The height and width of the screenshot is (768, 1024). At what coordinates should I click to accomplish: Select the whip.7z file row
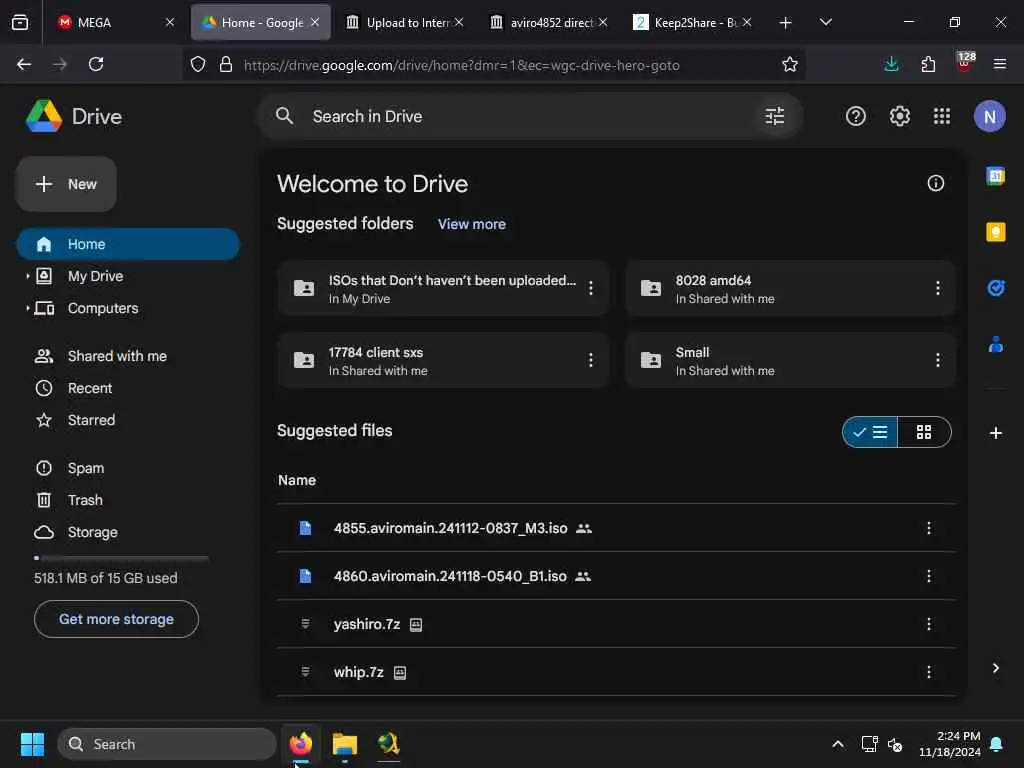616,672
